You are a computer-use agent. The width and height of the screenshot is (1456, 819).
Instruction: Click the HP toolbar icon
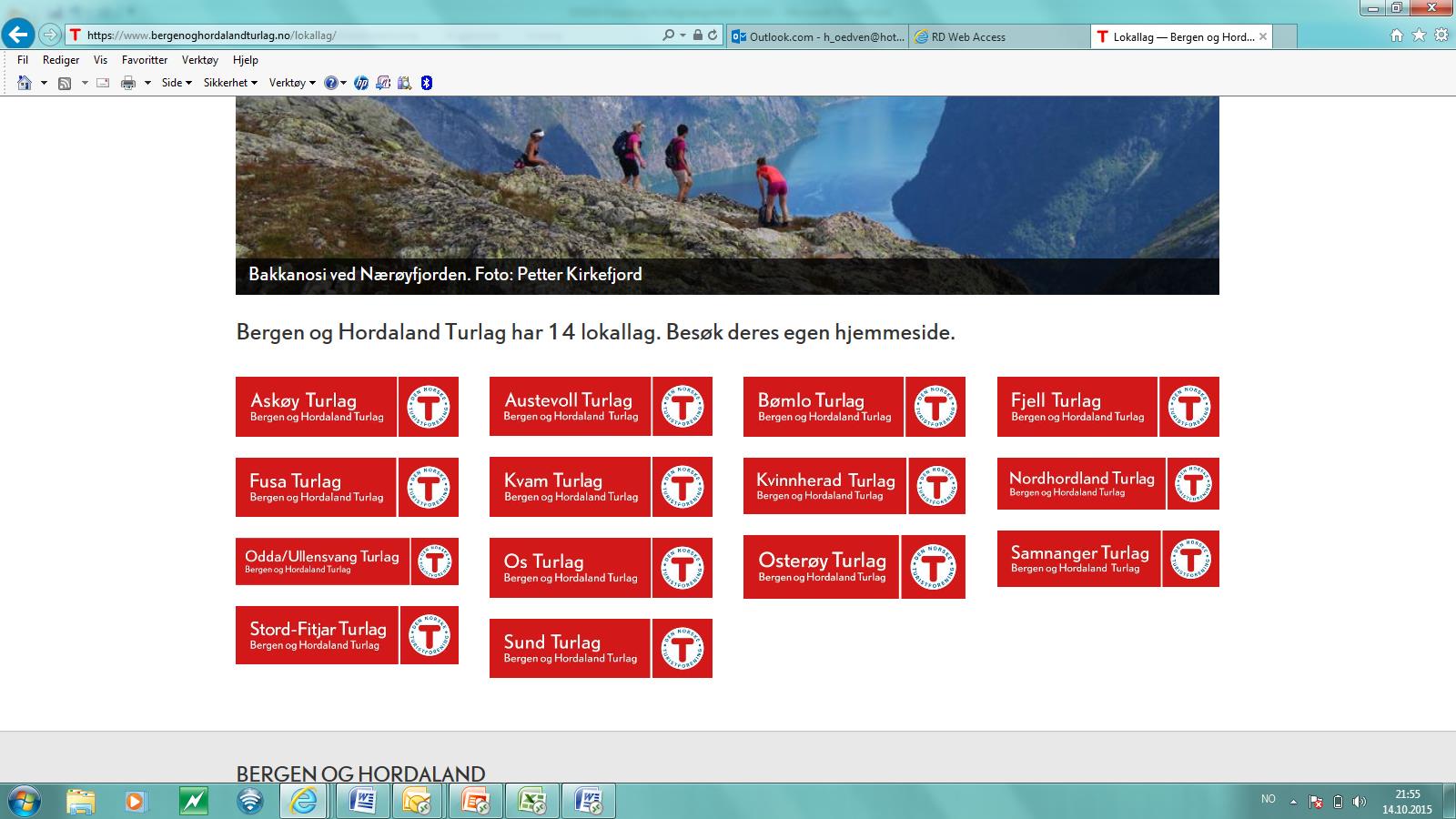click(361, 83)
